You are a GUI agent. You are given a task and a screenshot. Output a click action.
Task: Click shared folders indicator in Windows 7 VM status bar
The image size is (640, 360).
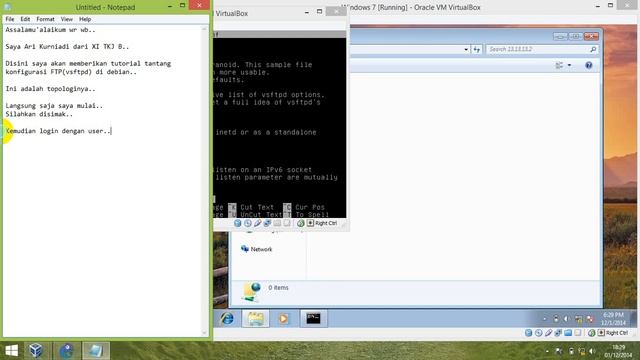pyautogui.click(x=568, y=333)
